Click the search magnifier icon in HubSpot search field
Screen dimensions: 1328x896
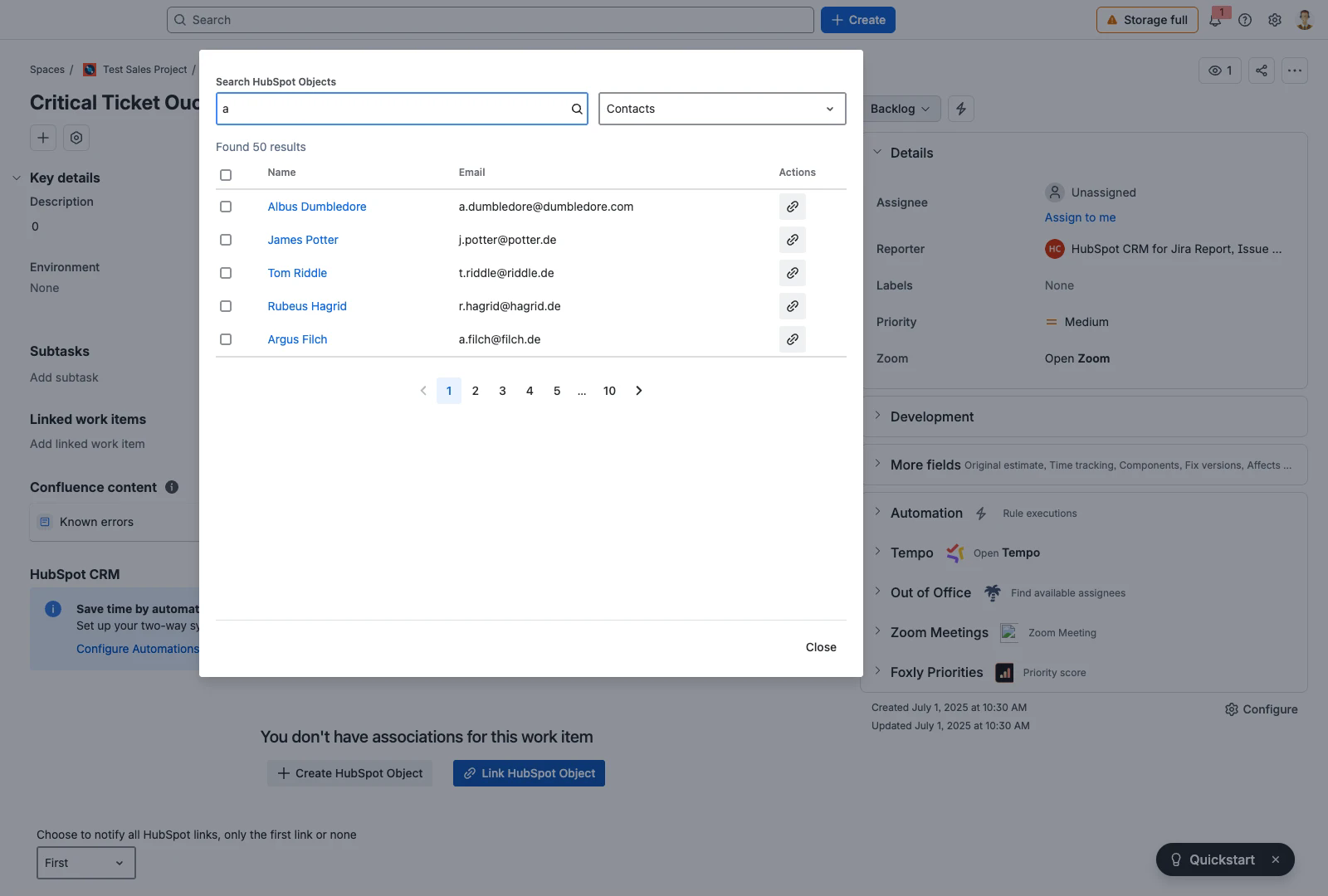(x=577, y=109)
